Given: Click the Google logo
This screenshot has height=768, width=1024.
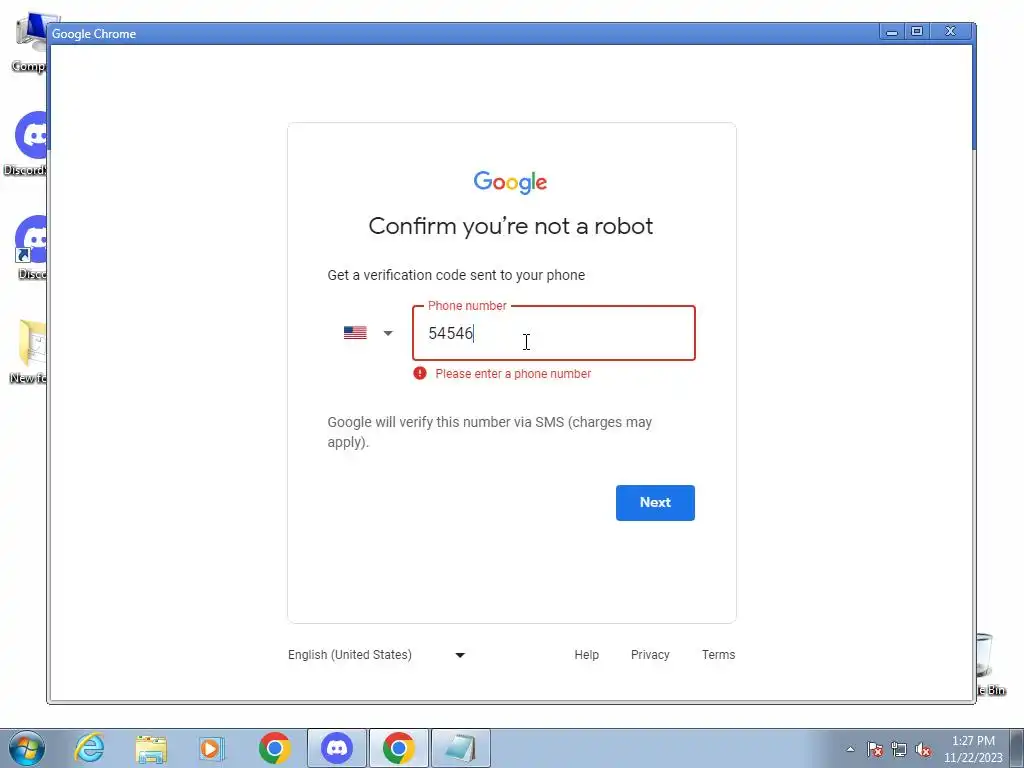Looking at the screenshot, I should pyautogui.click(x=510, y=182).
